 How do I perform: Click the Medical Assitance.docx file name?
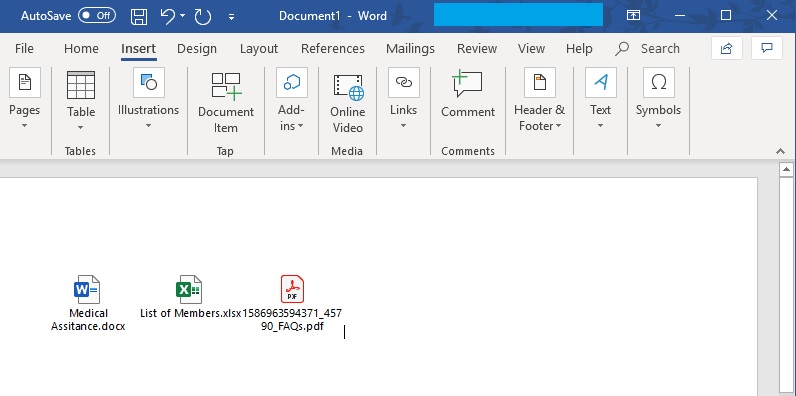[x=88, y=320]
